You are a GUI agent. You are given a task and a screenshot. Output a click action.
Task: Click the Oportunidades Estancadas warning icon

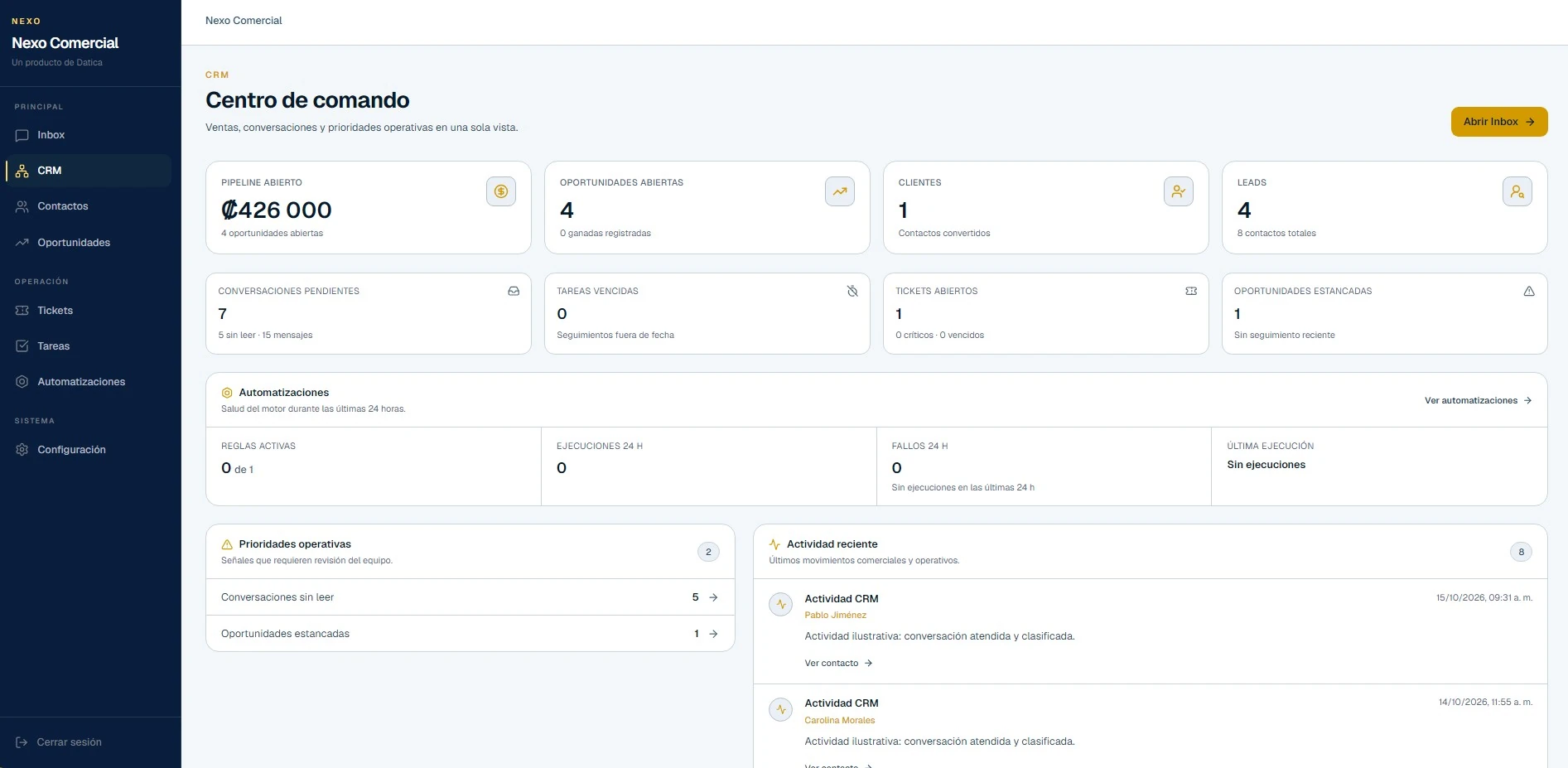[1529, 292]
